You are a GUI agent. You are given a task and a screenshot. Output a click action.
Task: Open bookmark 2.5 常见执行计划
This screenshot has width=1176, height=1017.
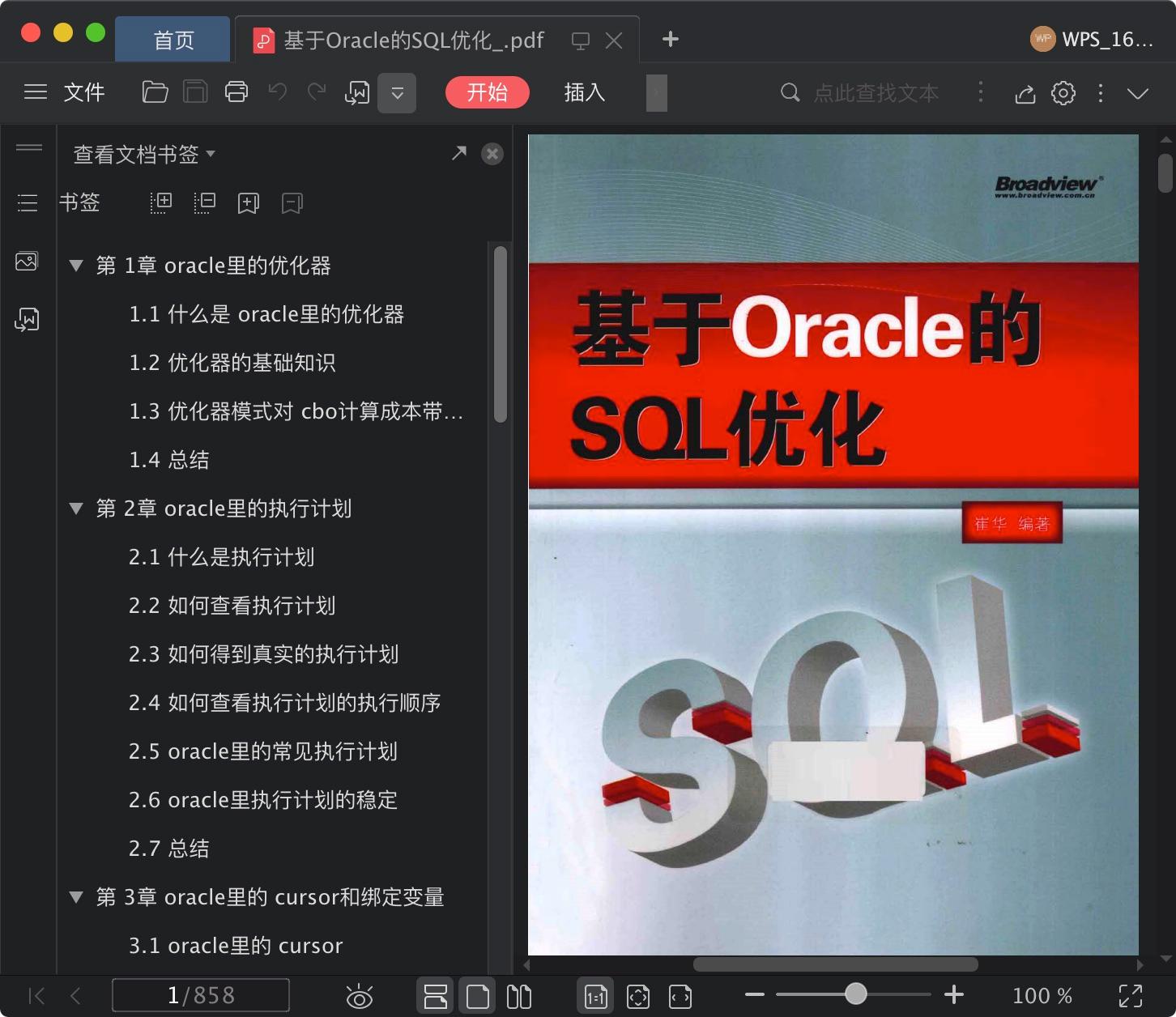(263, 751)
